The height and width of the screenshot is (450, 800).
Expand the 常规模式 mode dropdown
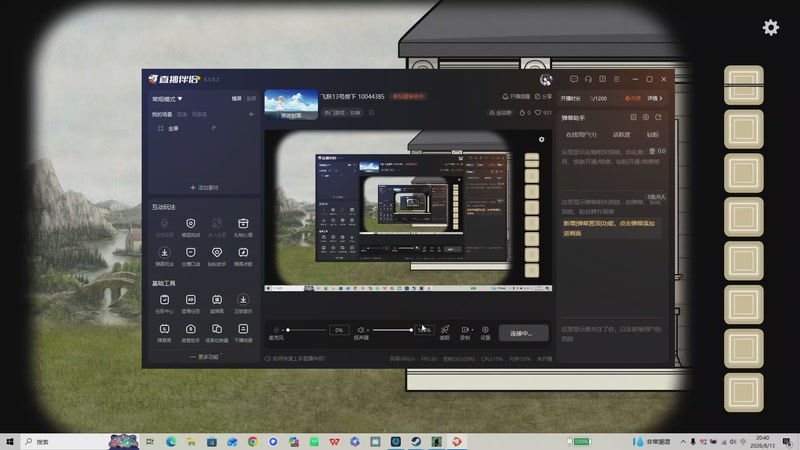[x=167, y=99]
